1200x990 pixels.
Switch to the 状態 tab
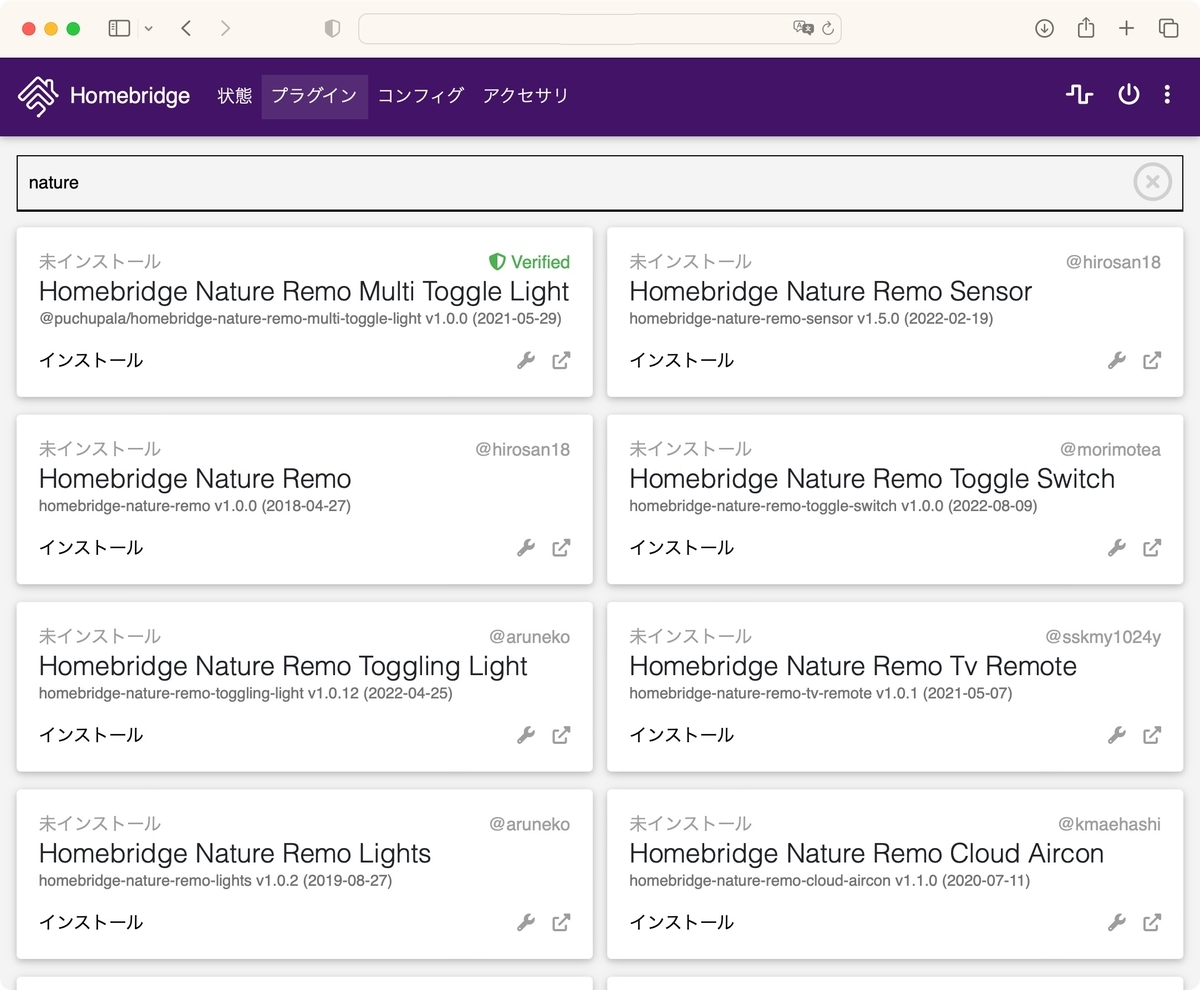[235, 96]
